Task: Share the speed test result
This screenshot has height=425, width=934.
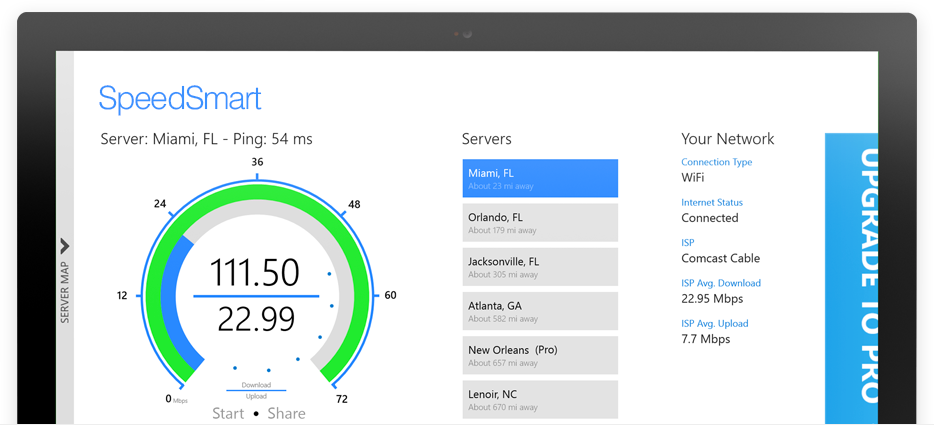Action: [x=287, y=413]
